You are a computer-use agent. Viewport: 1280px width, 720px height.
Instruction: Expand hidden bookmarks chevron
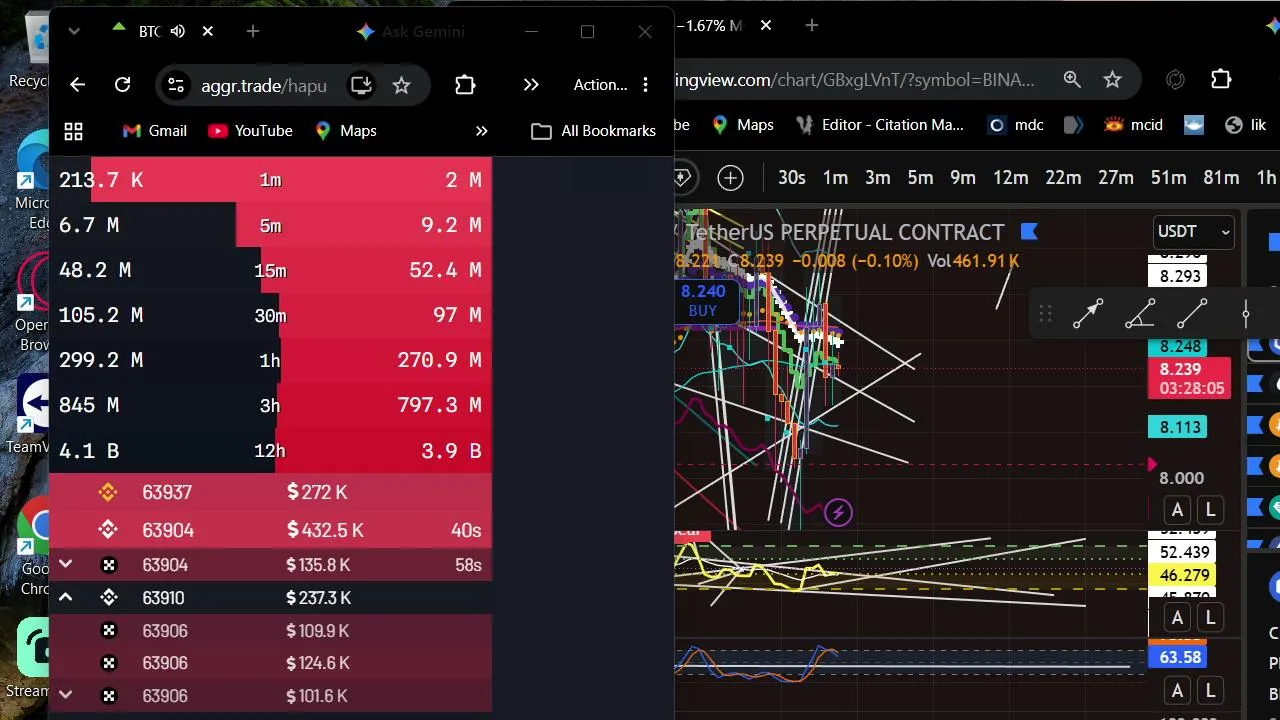pos(481,131)
